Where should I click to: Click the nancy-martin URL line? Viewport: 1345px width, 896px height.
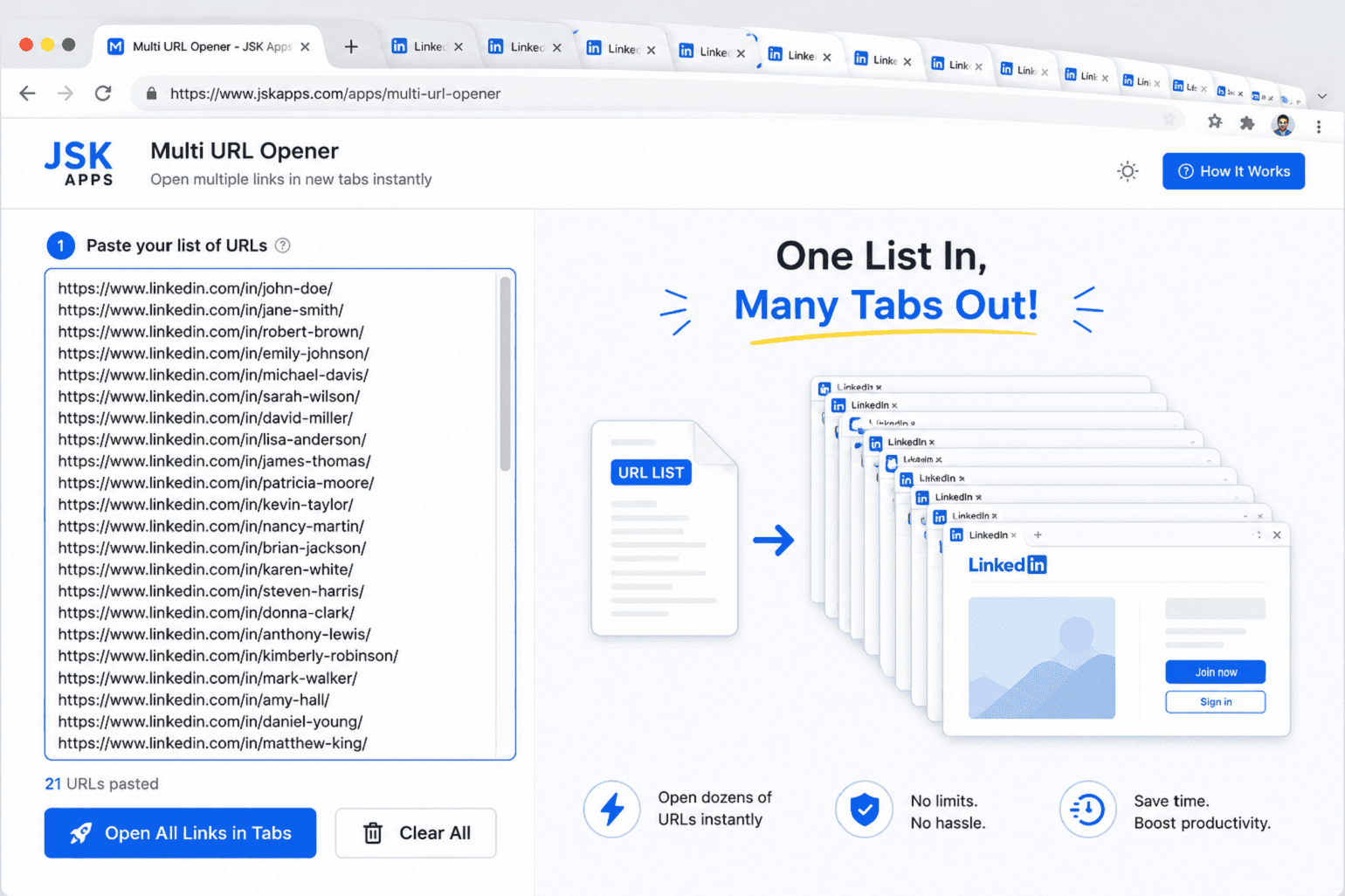point(211,527)
